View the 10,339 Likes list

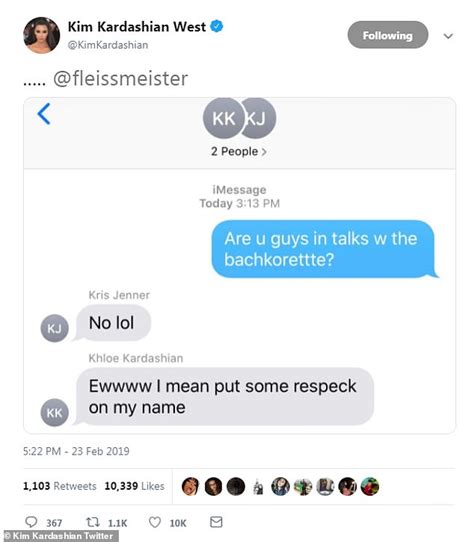tap(134, 486)
